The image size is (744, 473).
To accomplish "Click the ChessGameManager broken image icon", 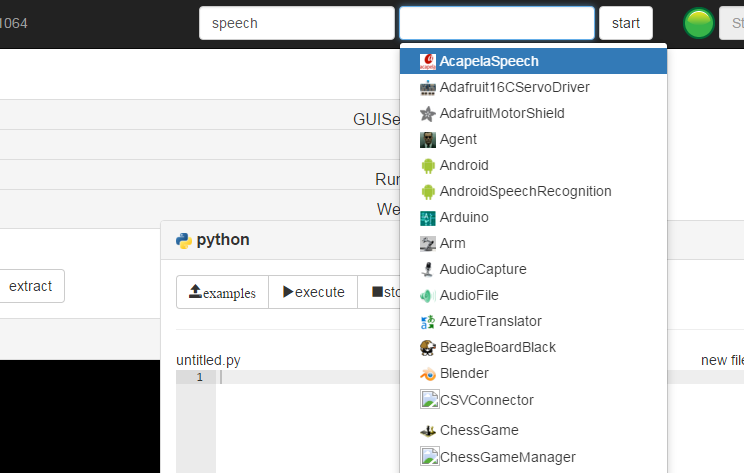I will (429, 456).
